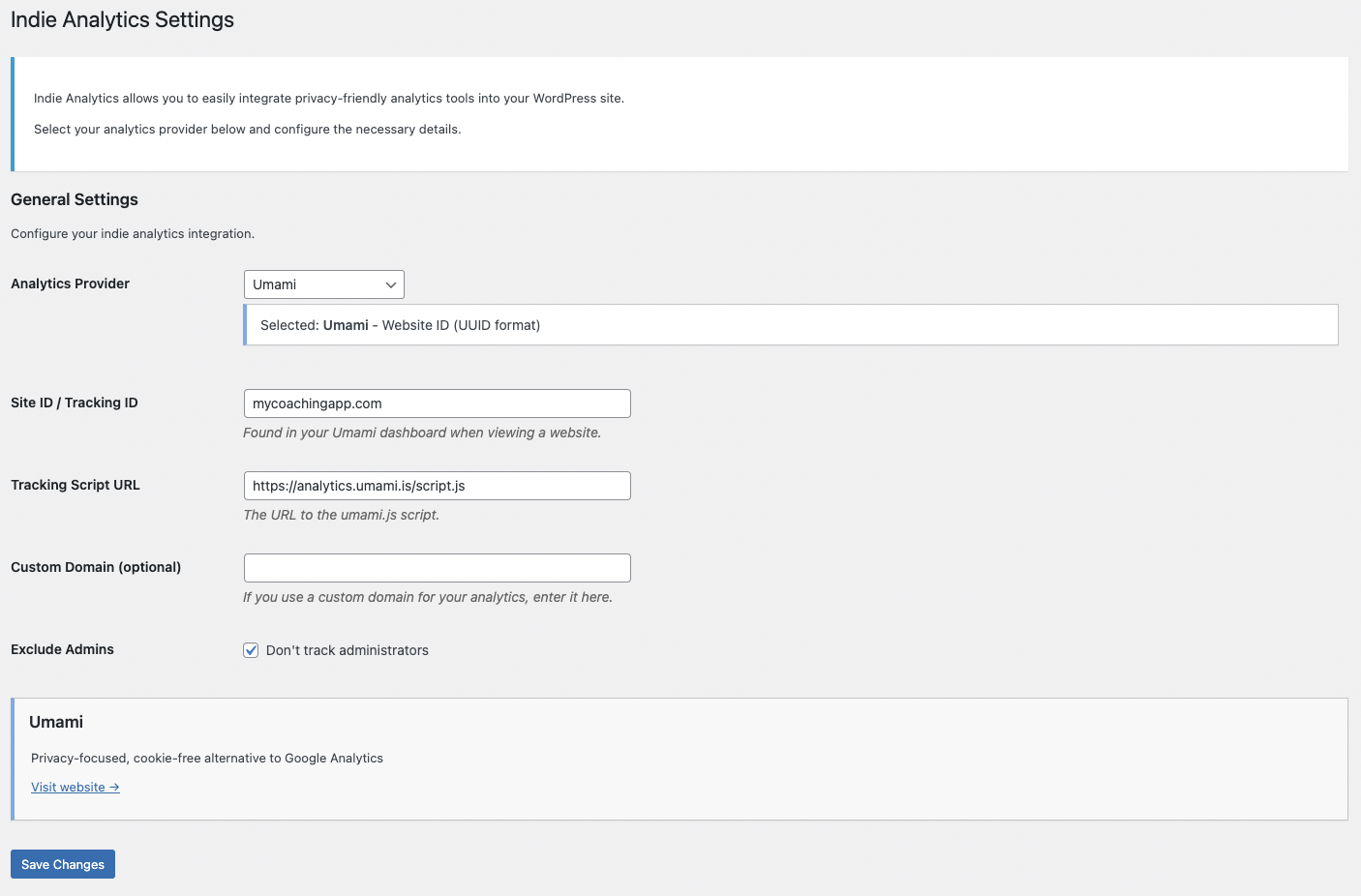Image resolution: width=1361 pixels, height=896 pixels.
Task: Open the Umami Visit website link
Action: (76, 787)
